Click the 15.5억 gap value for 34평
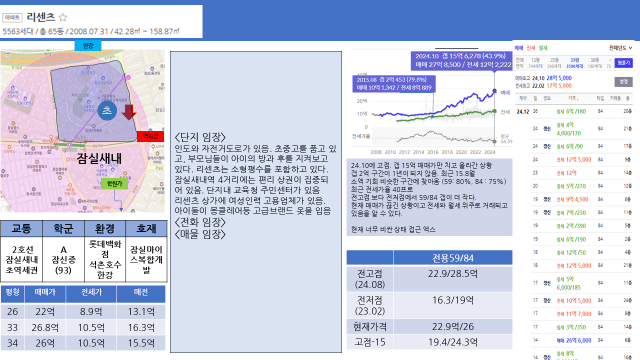 141,343
